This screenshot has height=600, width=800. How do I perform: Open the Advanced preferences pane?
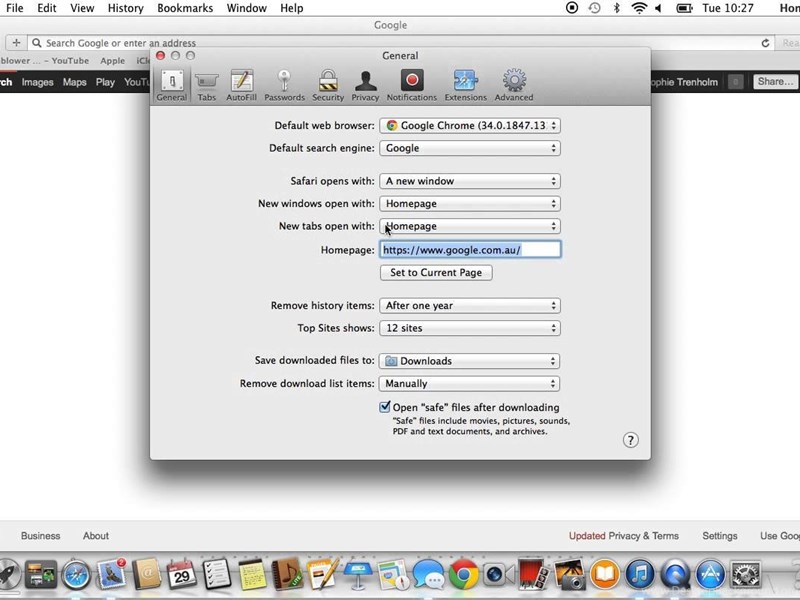point(514,85)
